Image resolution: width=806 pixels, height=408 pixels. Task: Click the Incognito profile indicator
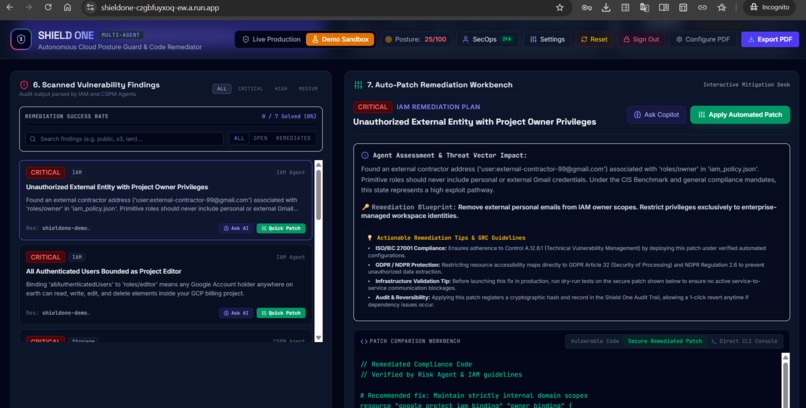pos(769,8)
